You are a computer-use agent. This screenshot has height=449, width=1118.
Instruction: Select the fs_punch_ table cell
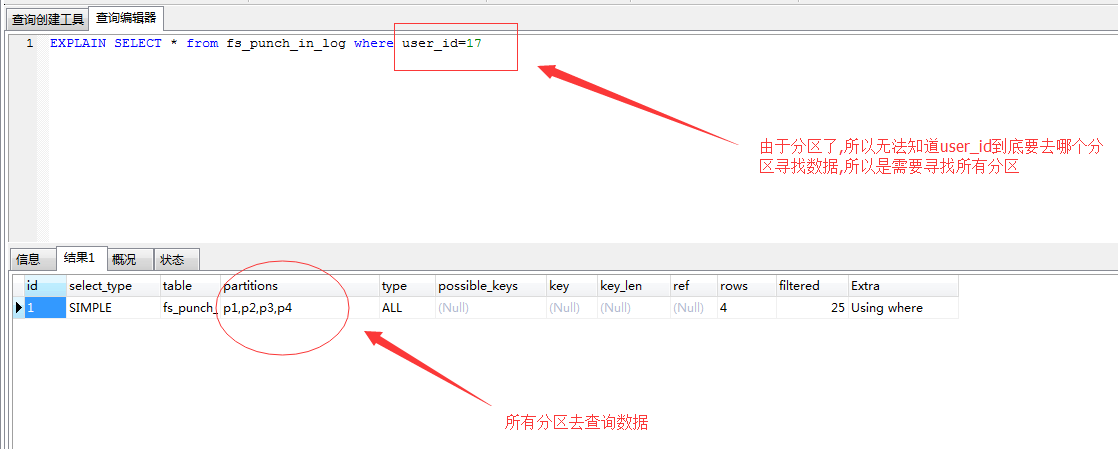190,308
